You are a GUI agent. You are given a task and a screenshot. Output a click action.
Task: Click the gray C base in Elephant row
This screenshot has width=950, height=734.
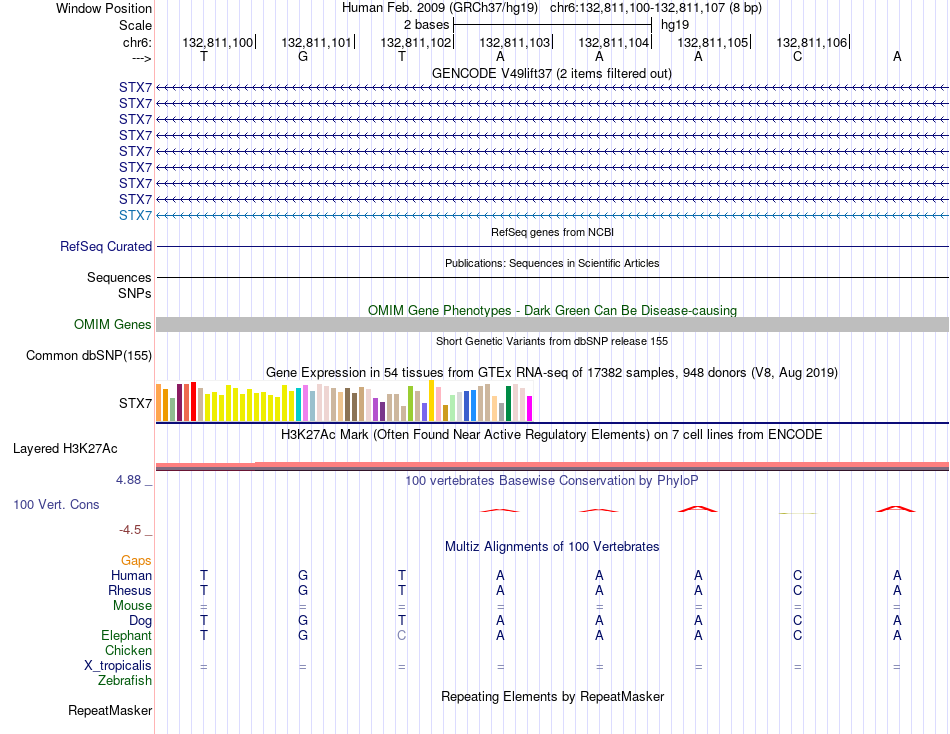tap(402, 635)
